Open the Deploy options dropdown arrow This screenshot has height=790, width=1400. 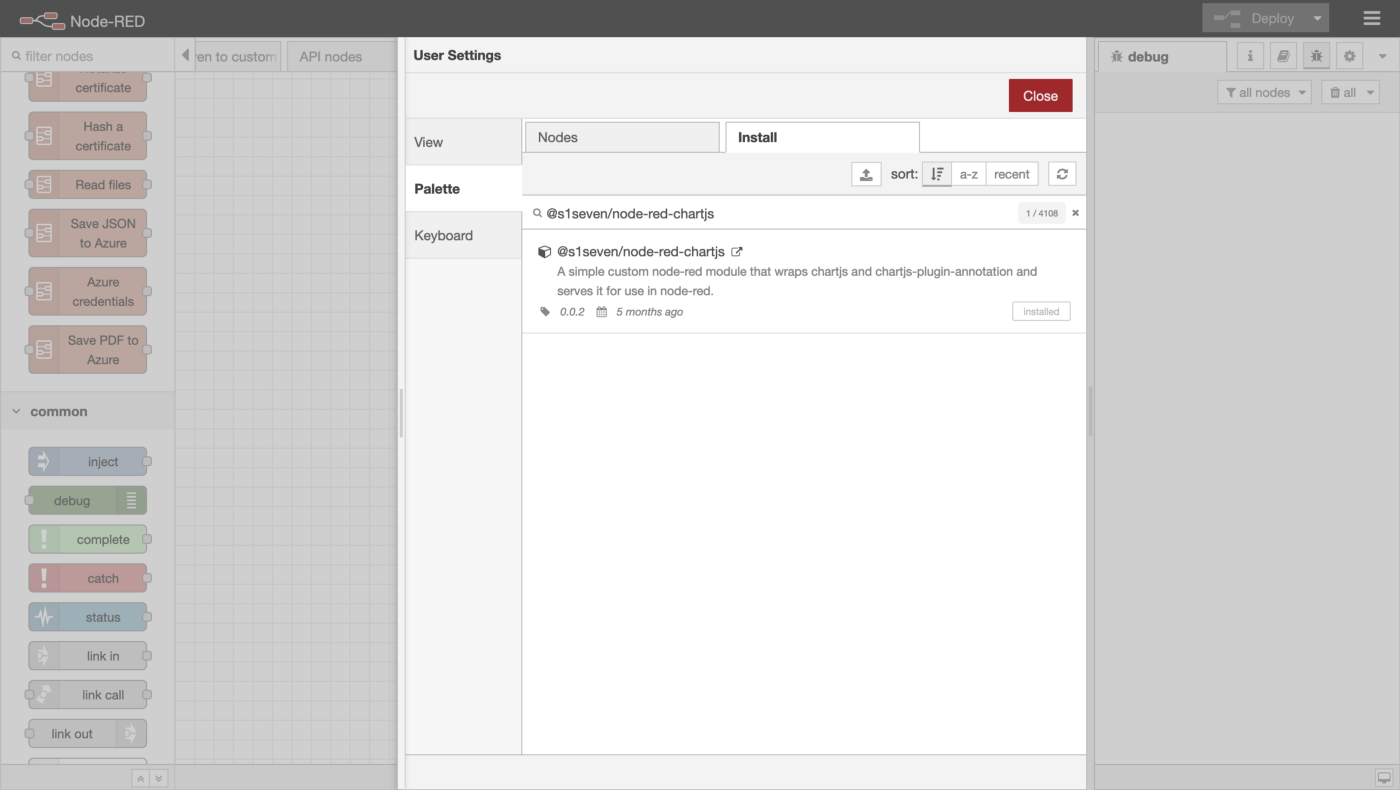click(1319, 18)
